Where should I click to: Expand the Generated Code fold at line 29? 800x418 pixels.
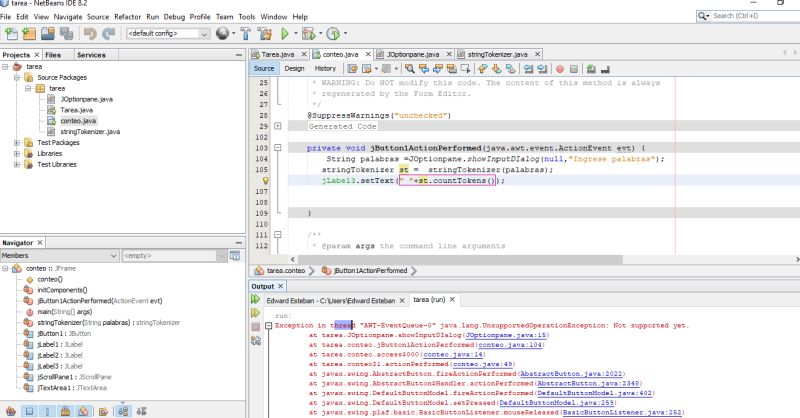278,126
